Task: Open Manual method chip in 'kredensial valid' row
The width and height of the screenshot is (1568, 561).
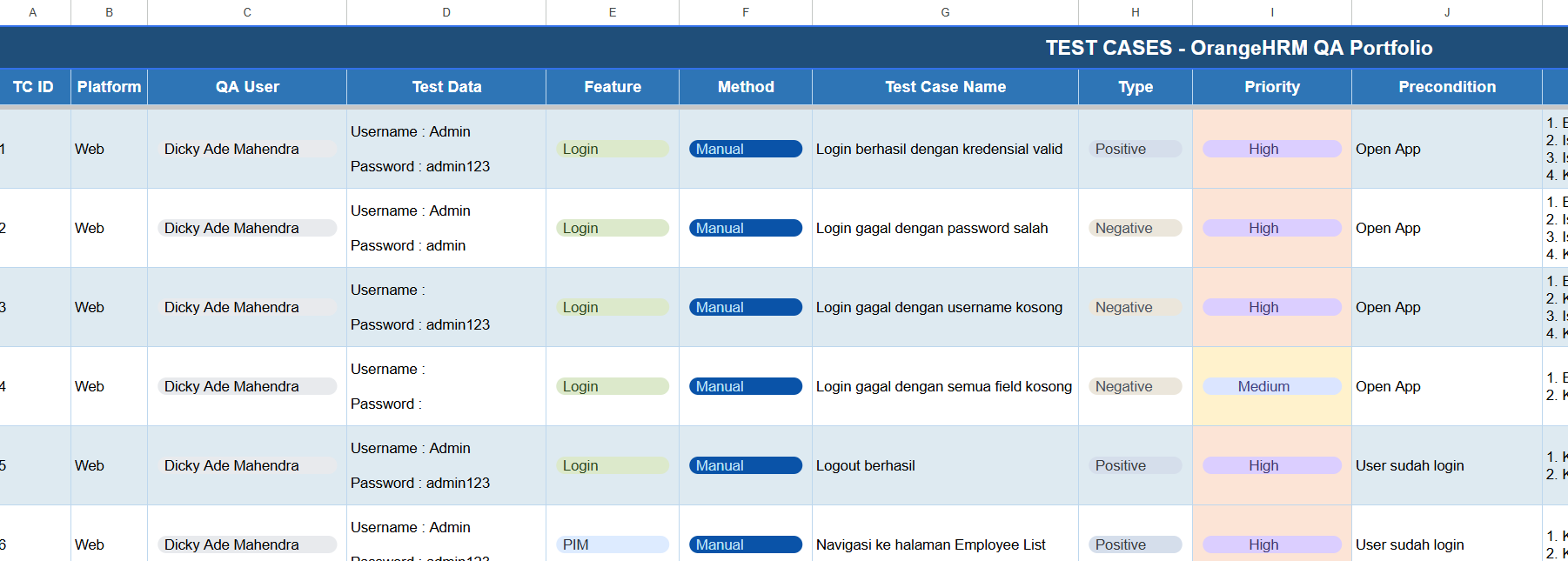Action: point(746,149)
